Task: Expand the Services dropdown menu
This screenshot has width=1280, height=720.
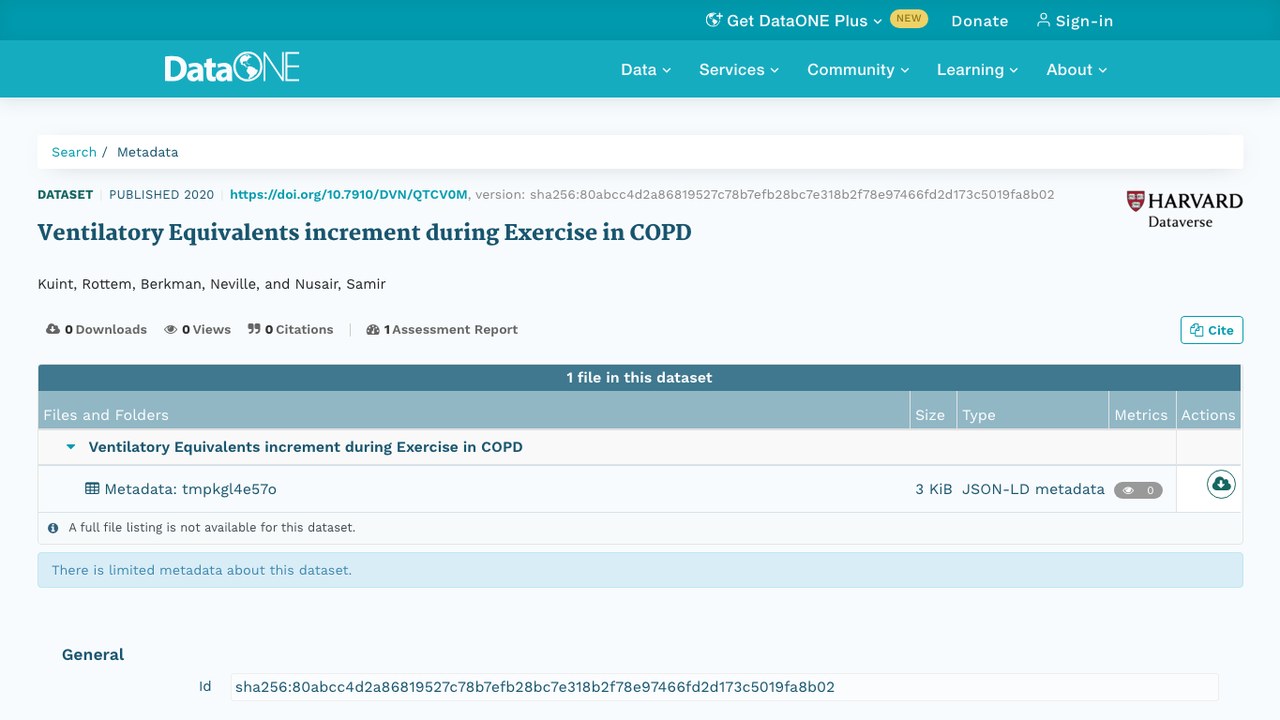Action: point(739,70)
